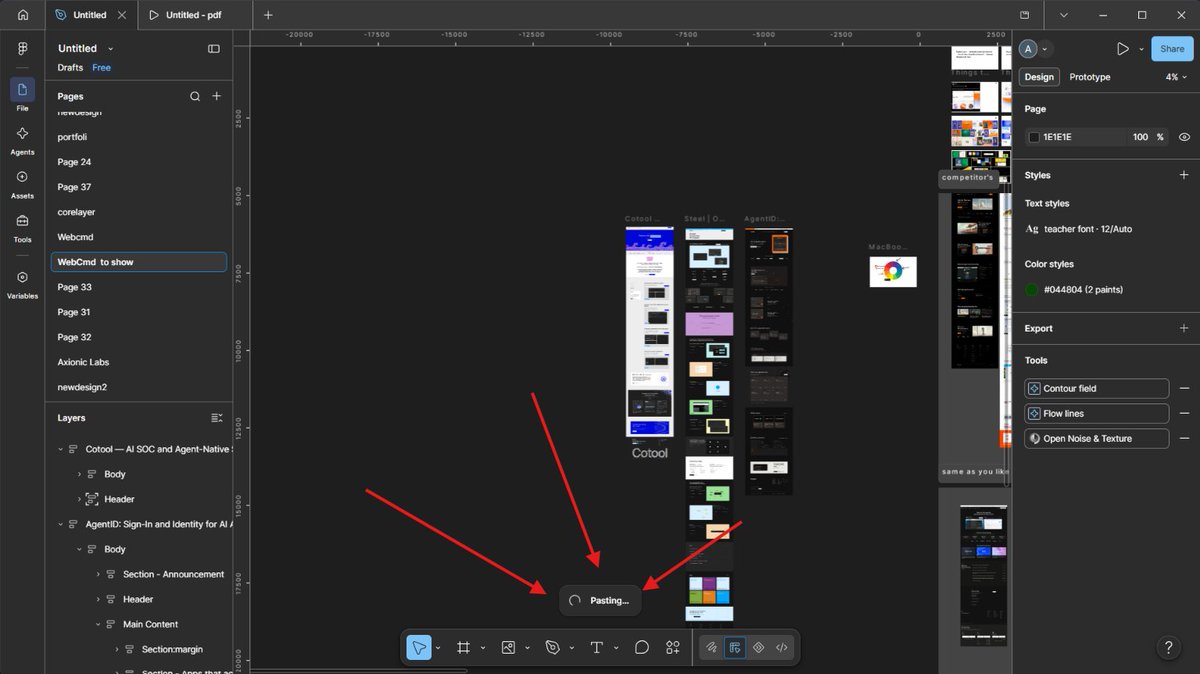Switch to Draw mode in toolbar
1200x674 pixels.
tap(711, 648)
